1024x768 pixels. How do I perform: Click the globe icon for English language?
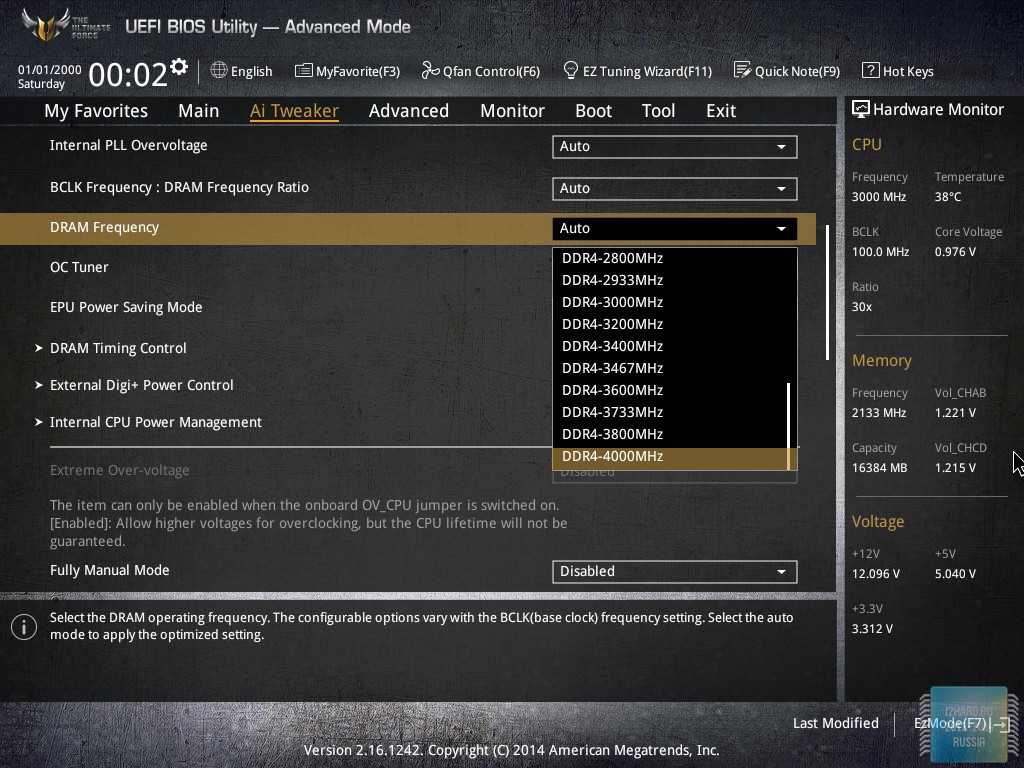[x=219, y=71]
